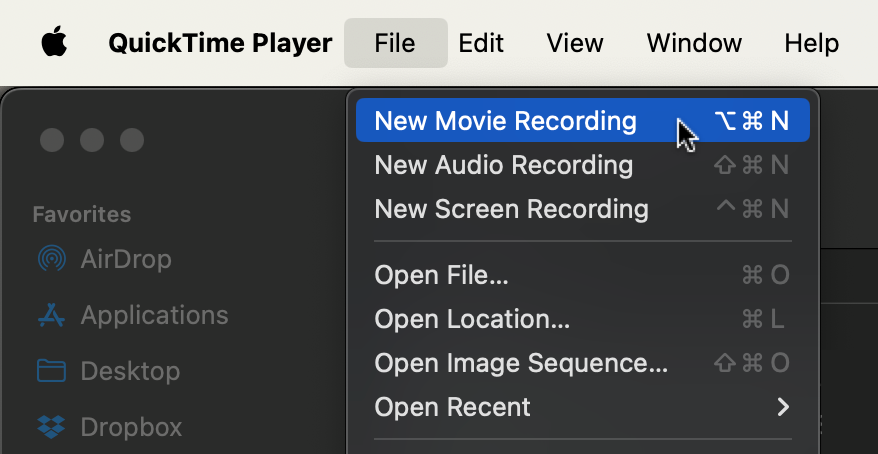Select Desktop label in sidebar
The image size is (878, 454).
(130, 371)
